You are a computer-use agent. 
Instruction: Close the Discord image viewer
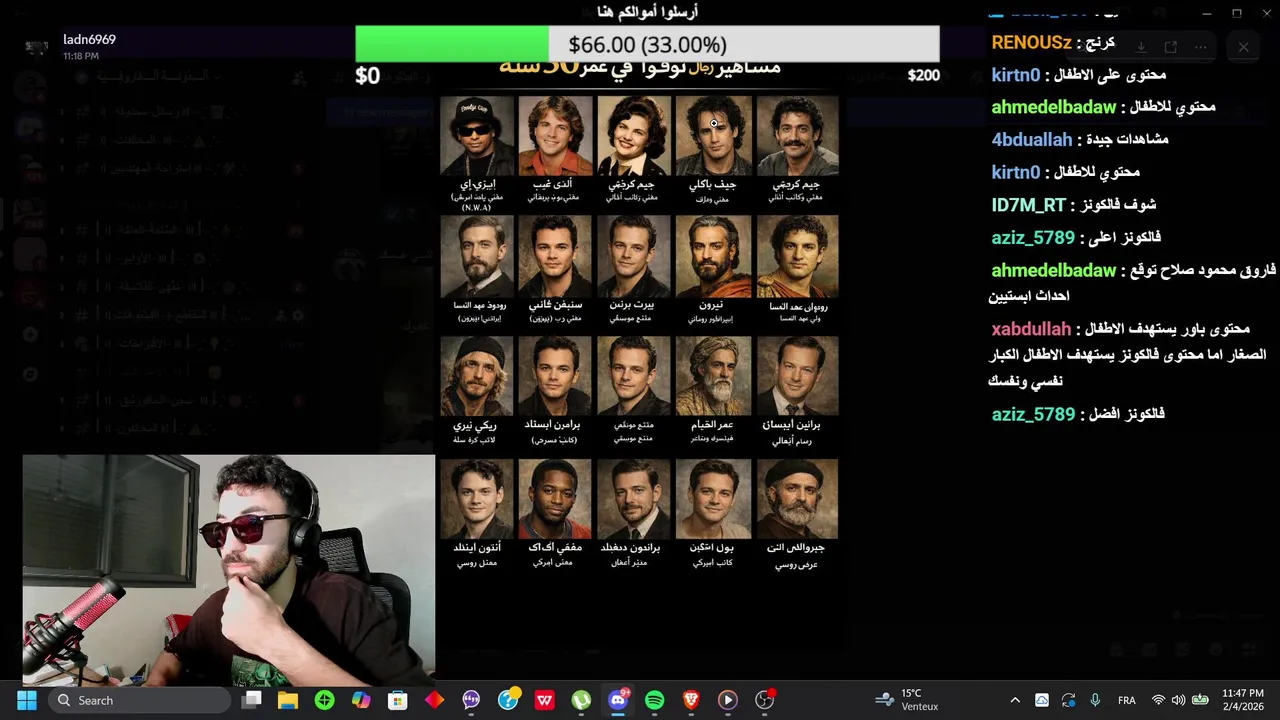pos(1243,47)
